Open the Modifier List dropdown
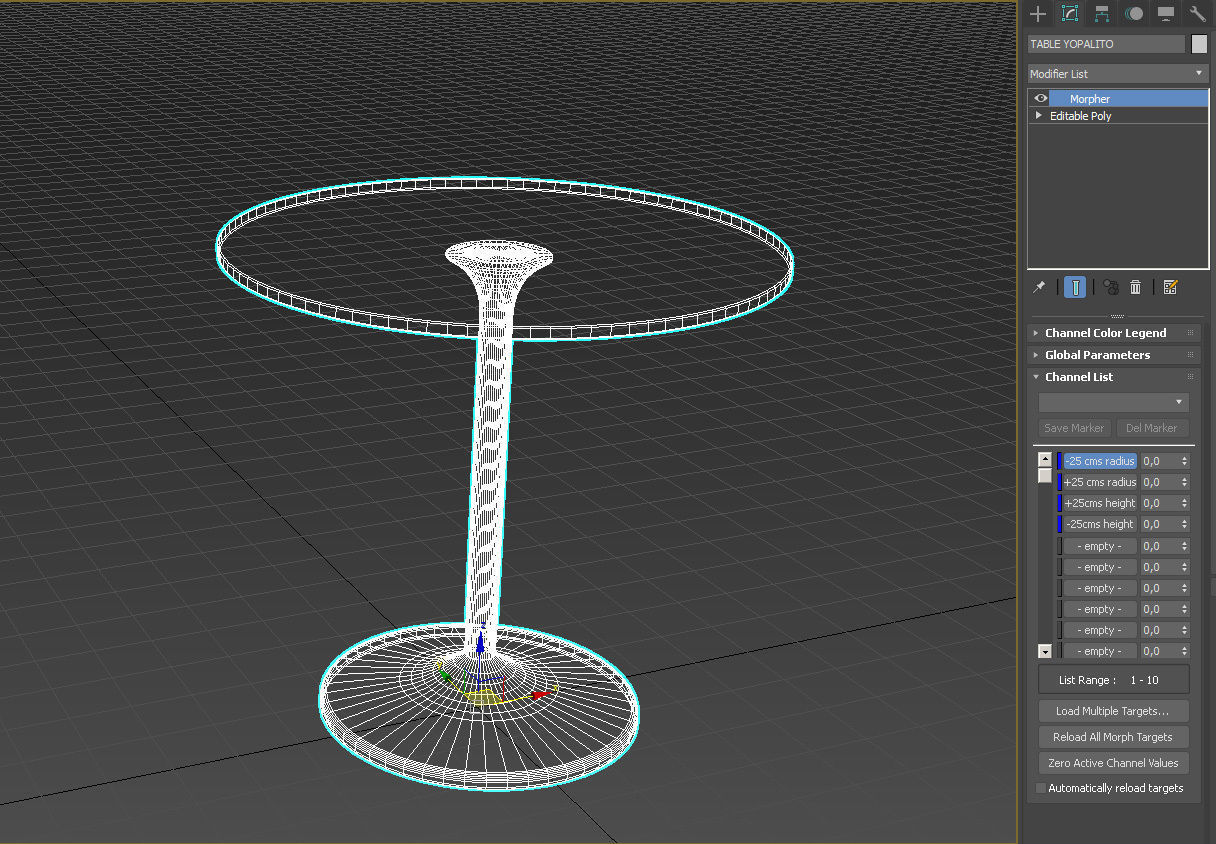Image resolution: width=1216 pixels, height=844 pixels. click(1118, 74)
